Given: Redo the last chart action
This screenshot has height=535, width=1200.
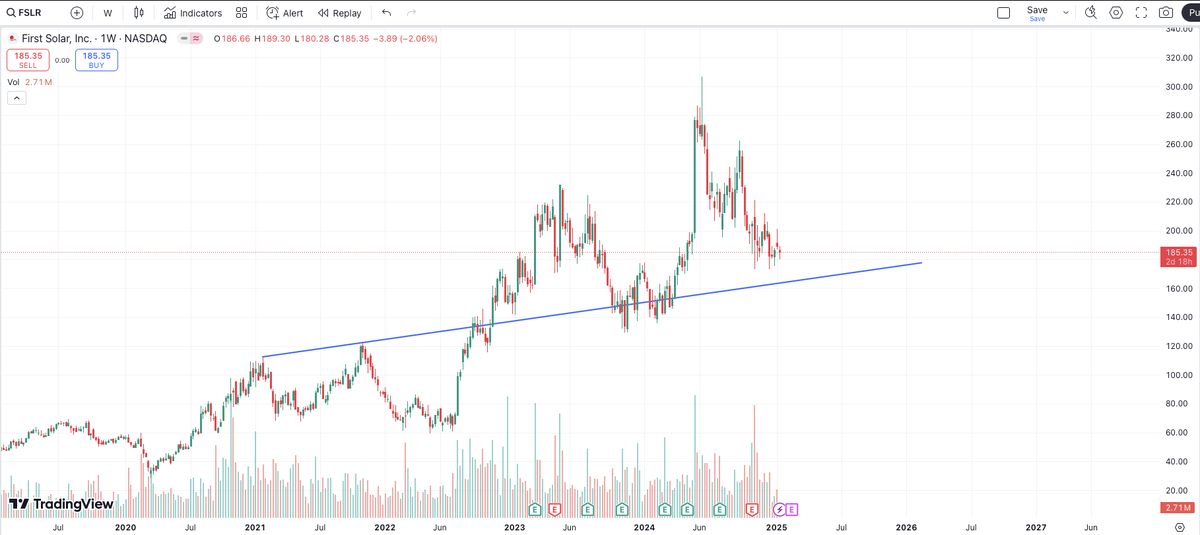Looking at the screenshot, I should (x=411, y=13).
